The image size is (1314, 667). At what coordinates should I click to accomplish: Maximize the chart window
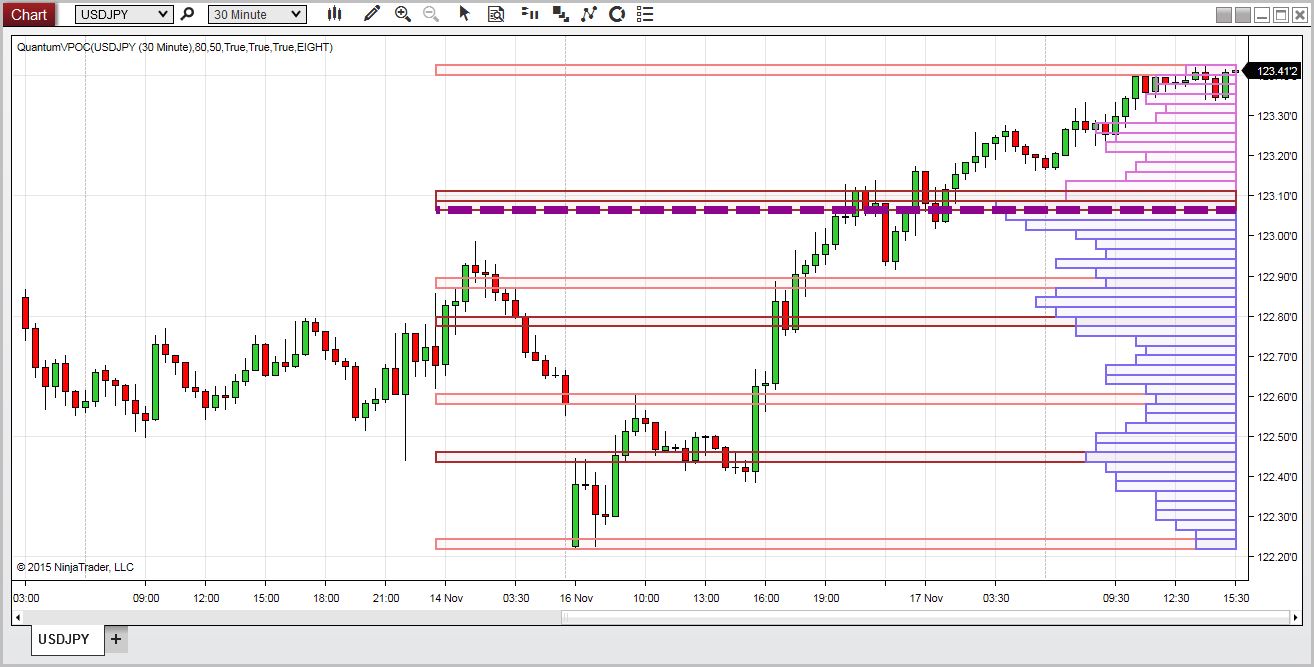pyautogui.click(x=1281, y=15)
